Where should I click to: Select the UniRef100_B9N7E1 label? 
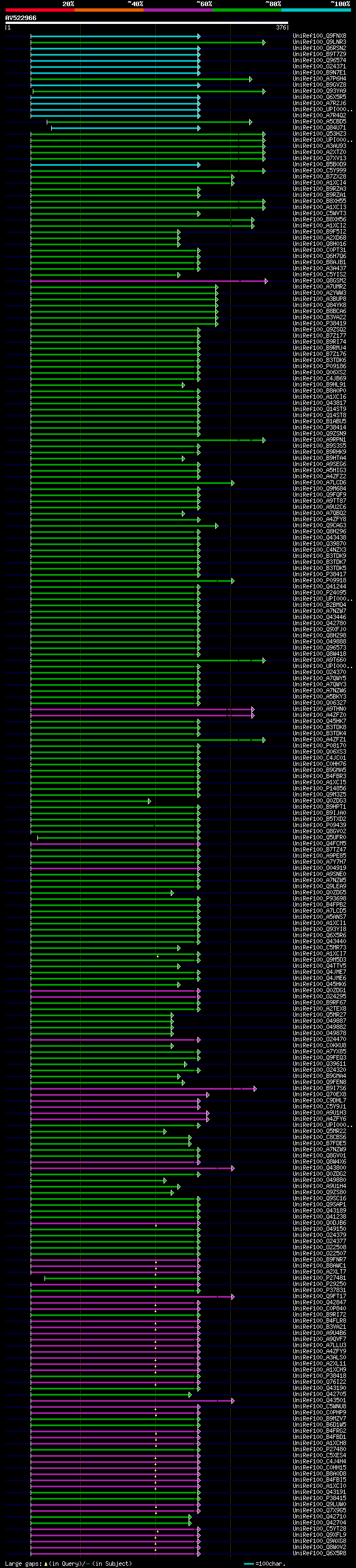[x=319, y=72]
